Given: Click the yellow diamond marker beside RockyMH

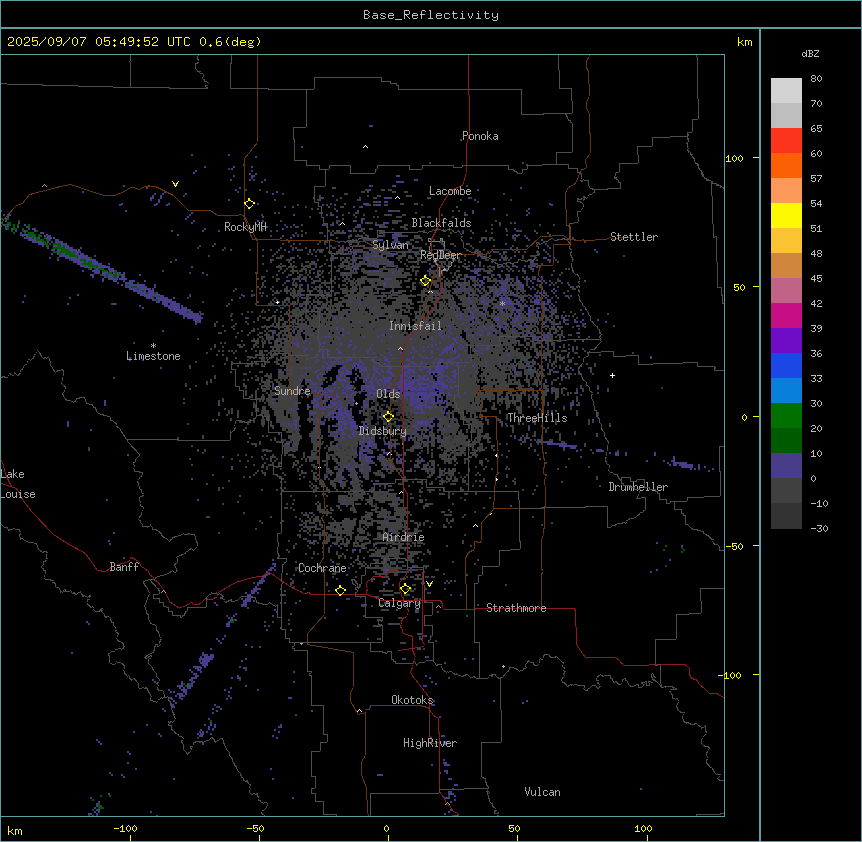Looking at the screenshot, I should coord(250,204).
